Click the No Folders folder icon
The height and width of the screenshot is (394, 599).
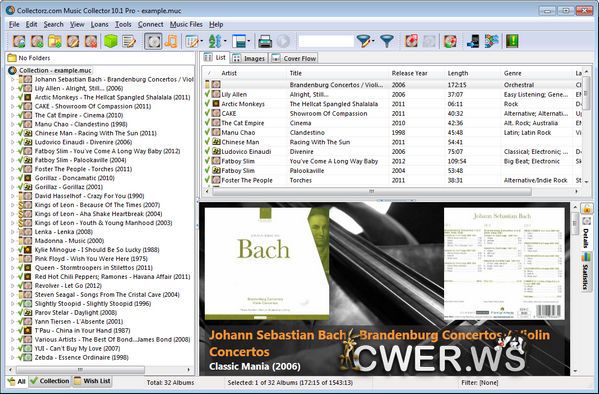click(12, 58)
